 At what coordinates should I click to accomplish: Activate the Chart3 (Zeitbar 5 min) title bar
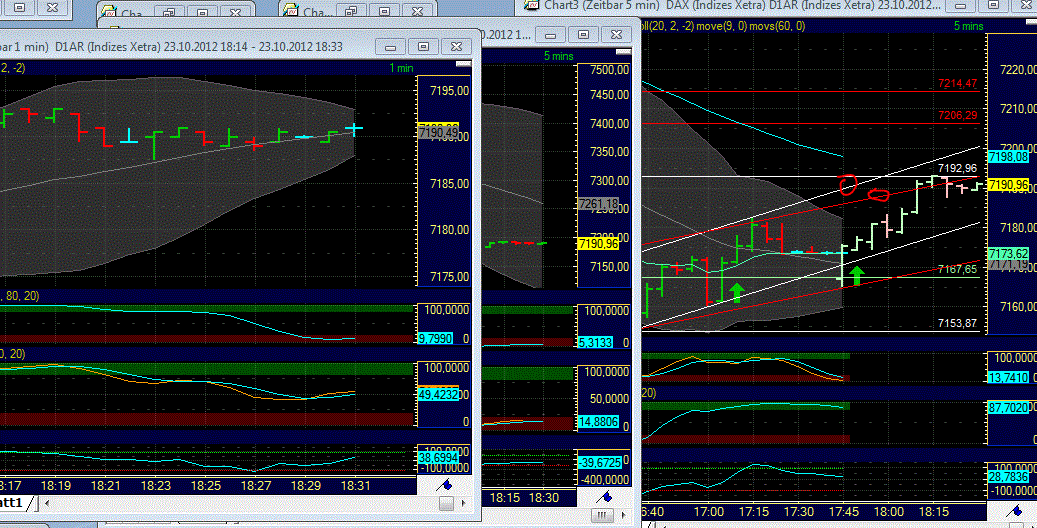click(x=741, y=5)
